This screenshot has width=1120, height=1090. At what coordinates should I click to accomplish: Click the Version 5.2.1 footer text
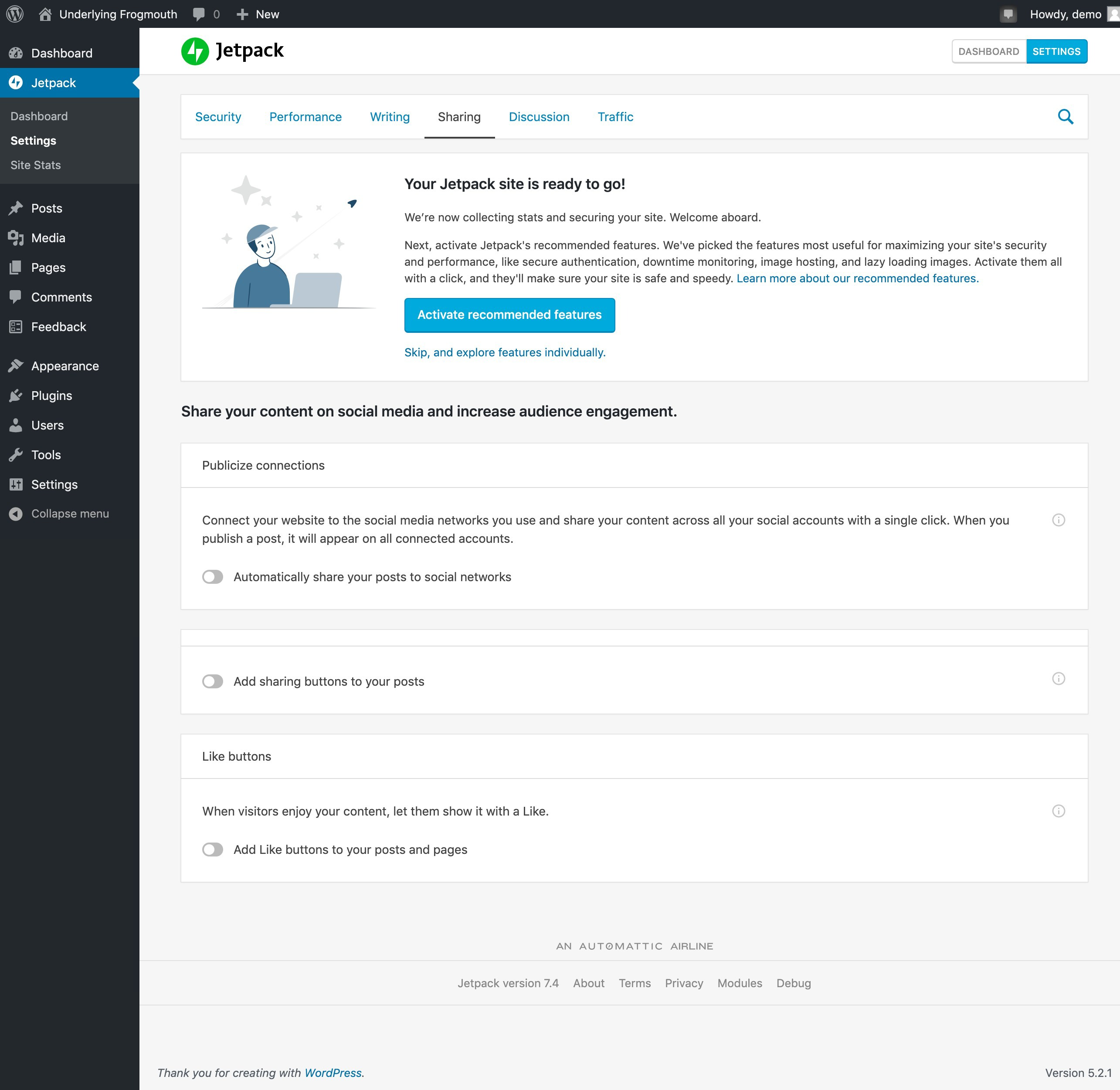1078,1073
